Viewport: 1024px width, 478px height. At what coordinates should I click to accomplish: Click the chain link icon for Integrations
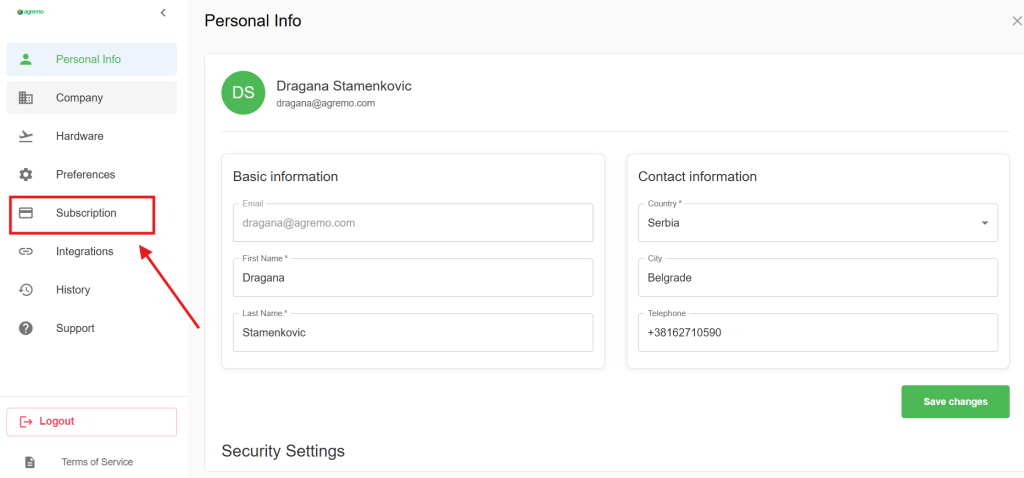(26, 251)
